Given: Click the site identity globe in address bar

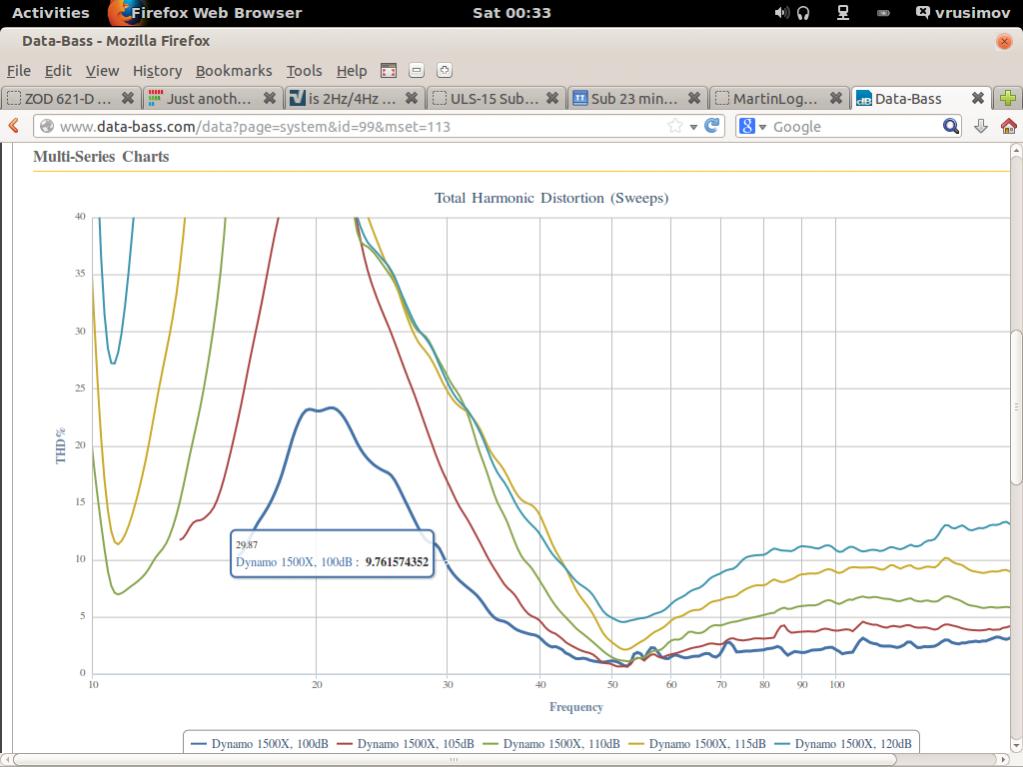Looking at the screenshot, I should [x=47, y=126].
